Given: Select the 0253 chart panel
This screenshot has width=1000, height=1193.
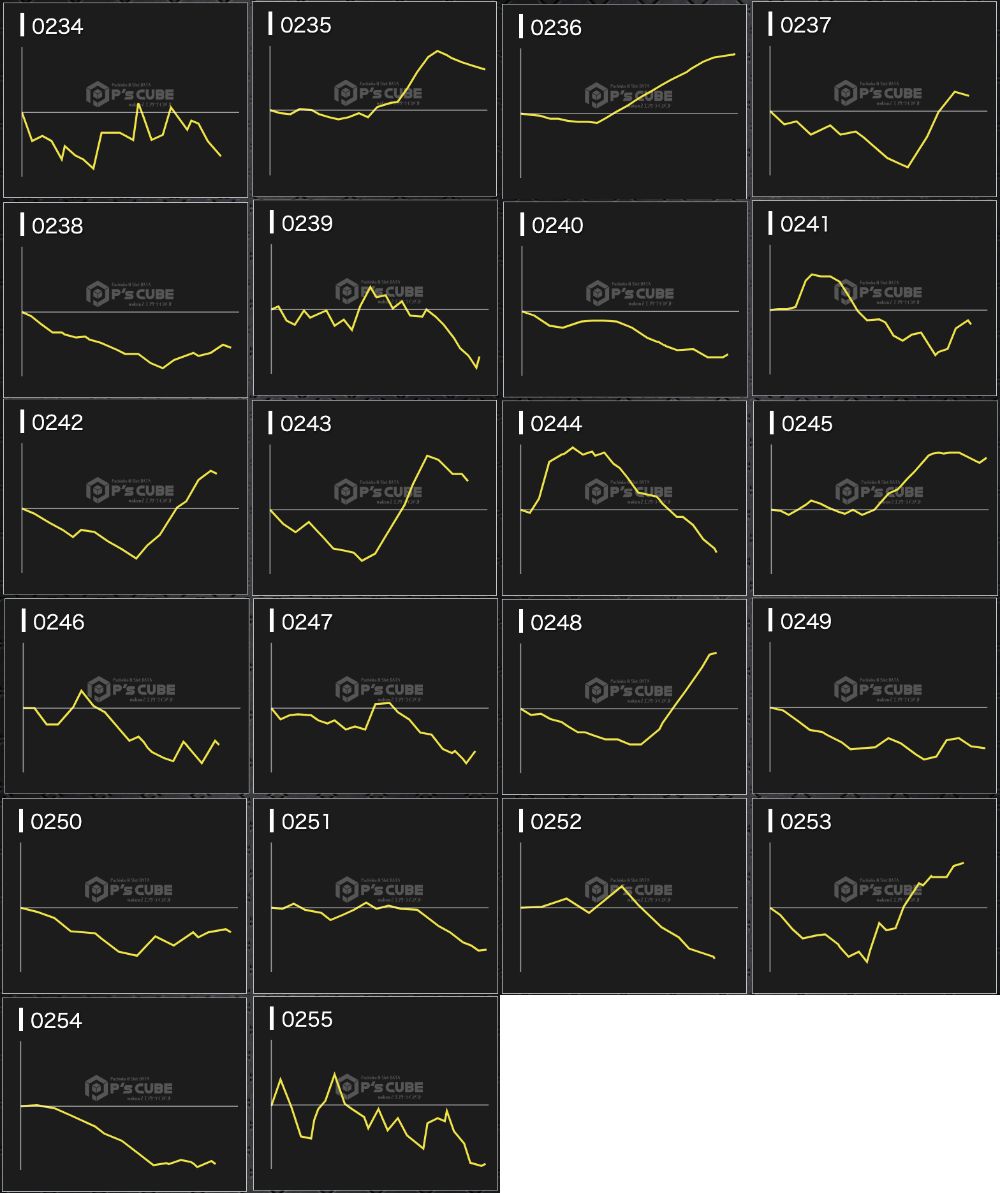Looking at the screenshot, I should point(874,895).
